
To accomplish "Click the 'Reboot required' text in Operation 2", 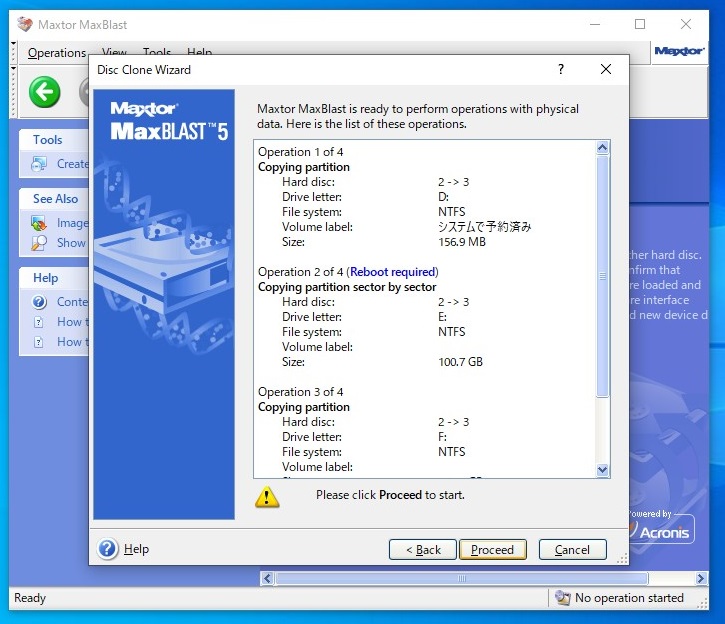I will [393, 272].
